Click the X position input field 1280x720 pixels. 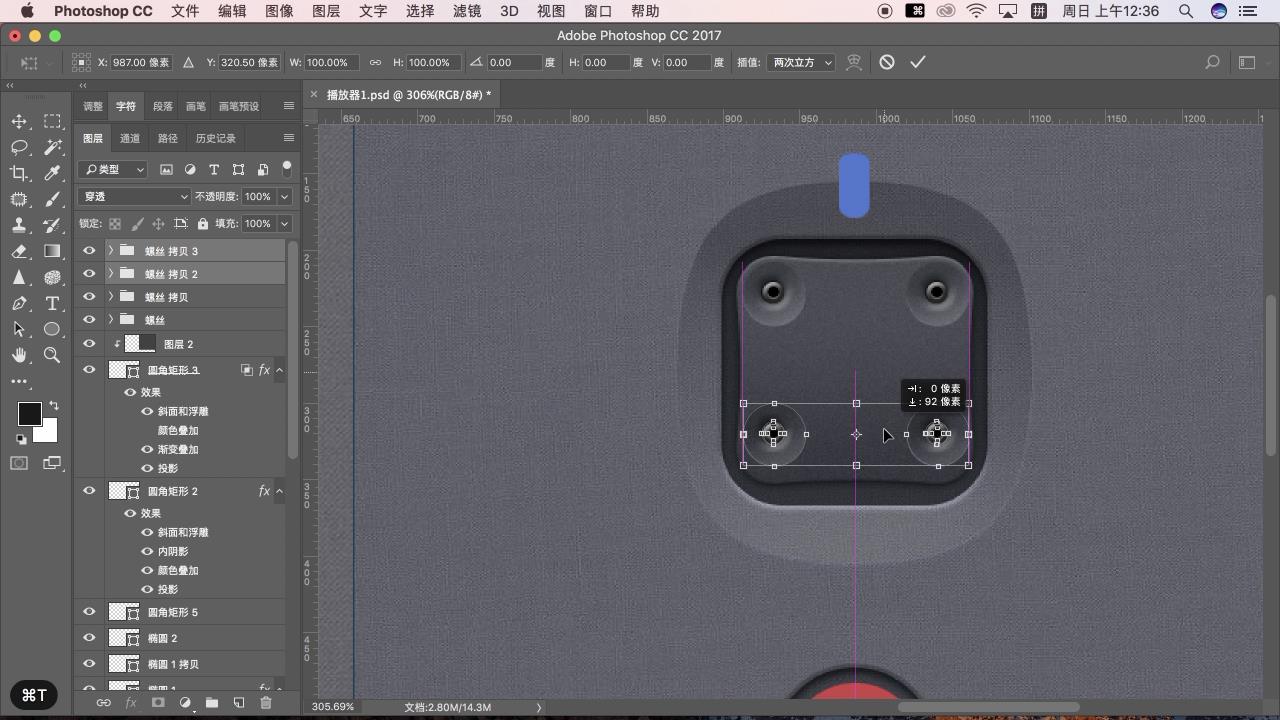tap(141, 62)
